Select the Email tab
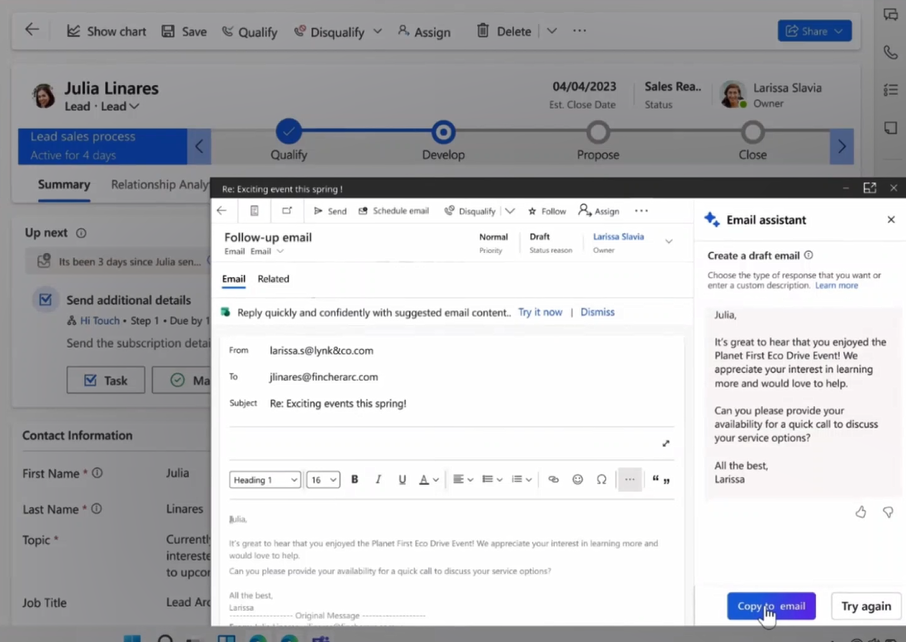 pyautogui.click(x=233, y=279)
